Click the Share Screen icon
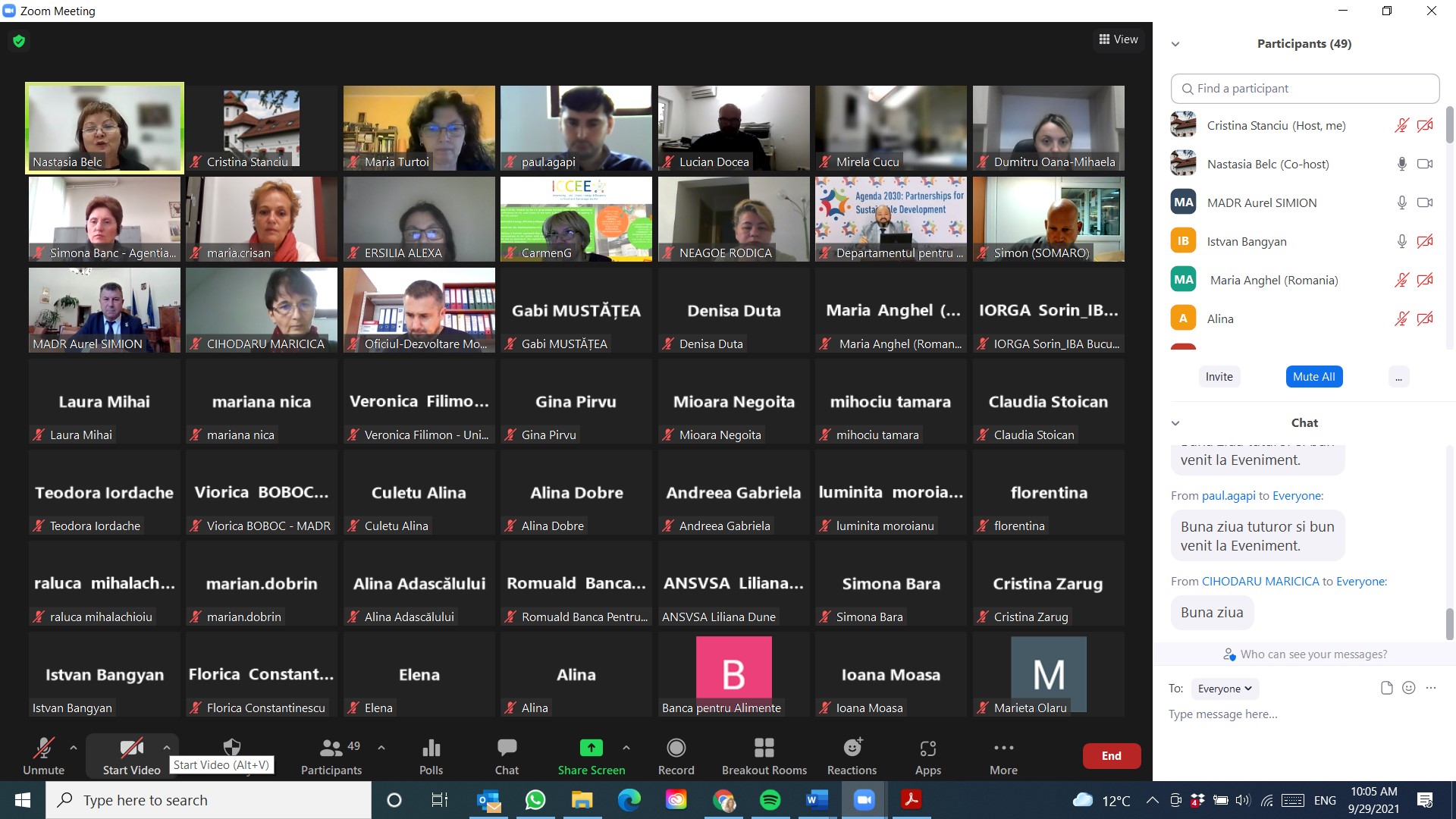The image size is (1456, 819). [591, 756]
